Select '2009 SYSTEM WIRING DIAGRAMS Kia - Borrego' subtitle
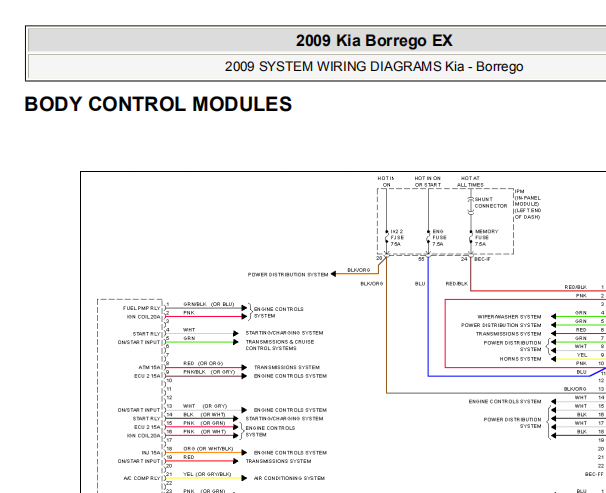Image resolution: width=606 pixels, height=493 pixels. (374, 66)
